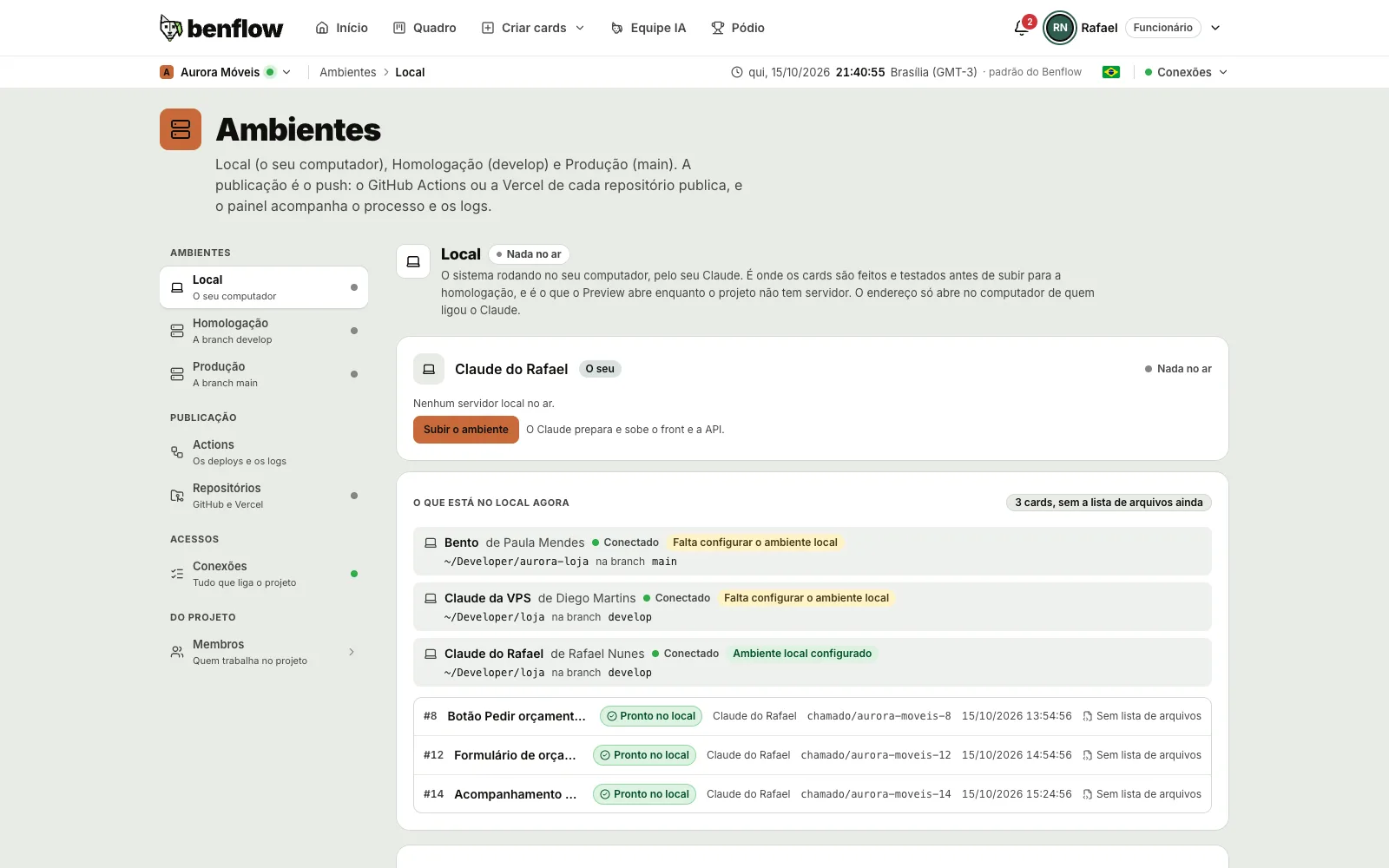Open card #12 Formulário de orça…

click(813, 755)
